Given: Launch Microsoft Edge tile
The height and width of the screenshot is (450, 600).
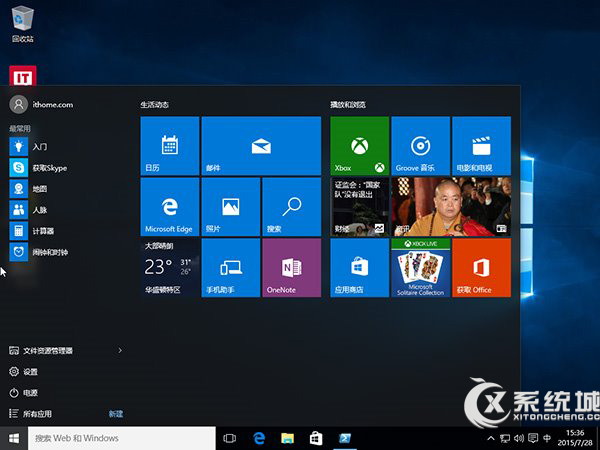Looking at the screenshot, I should [170, 207].
